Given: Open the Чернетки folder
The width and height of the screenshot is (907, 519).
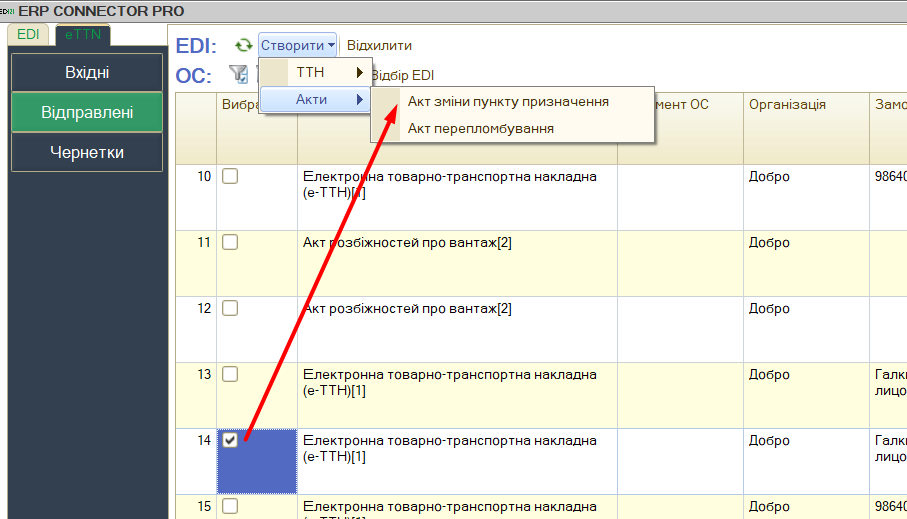Looking at the screenshot, I should tap(87, 152).
